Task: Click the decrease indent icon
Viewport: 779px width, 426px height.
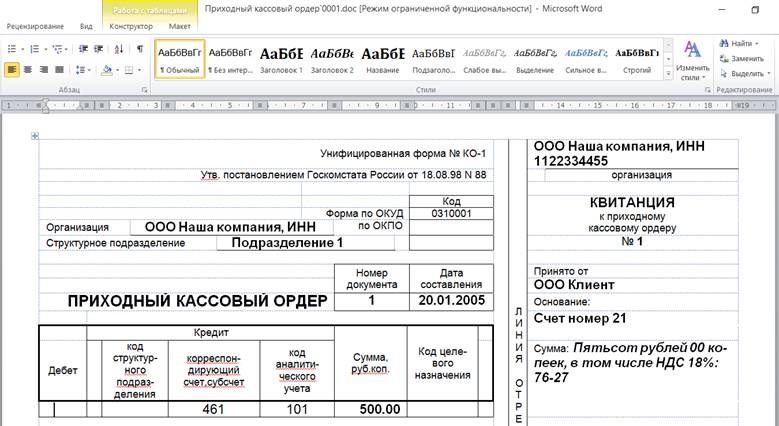Action: pos(83,49)
